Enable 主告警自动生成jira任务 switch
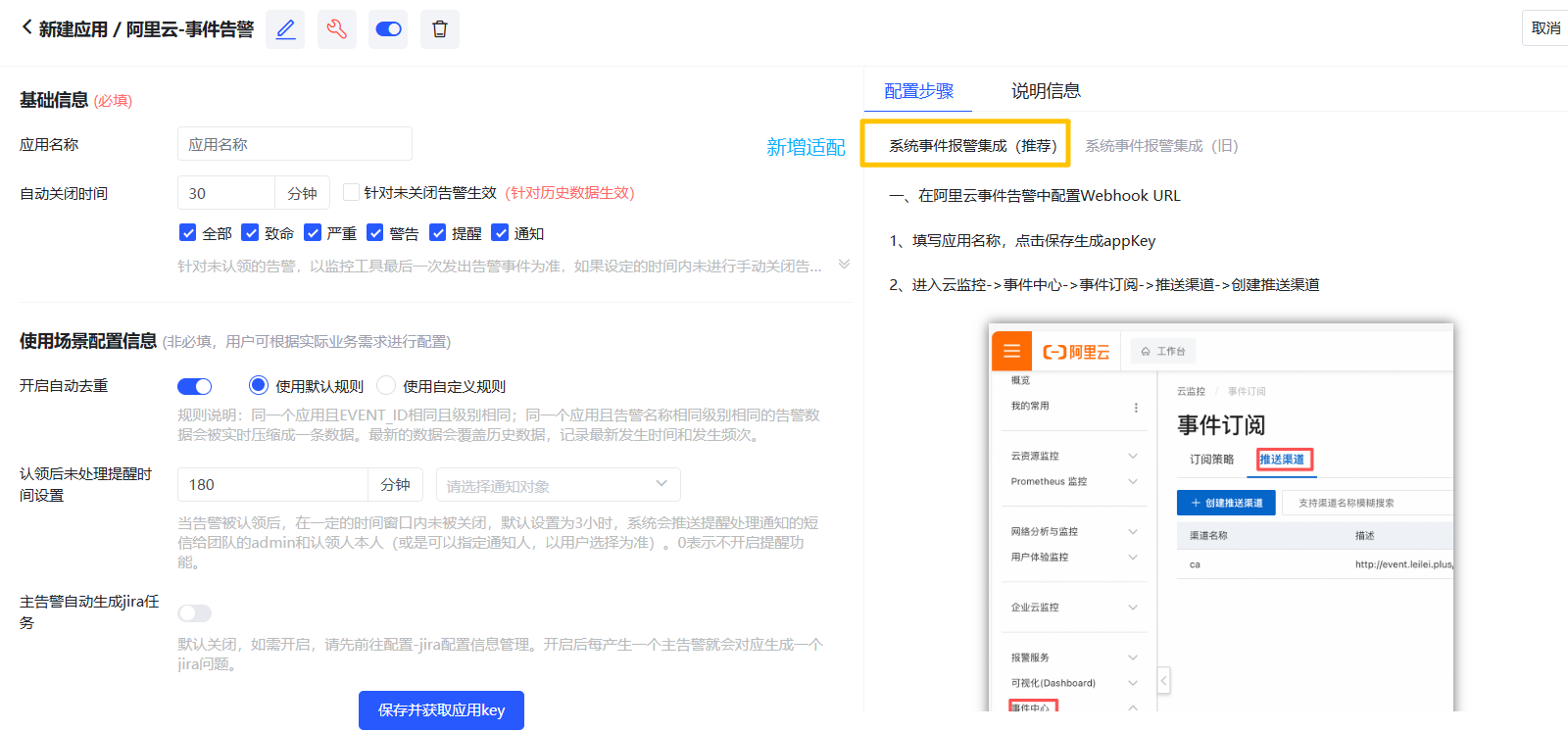The image size is (1568, 731). (194, 613)
